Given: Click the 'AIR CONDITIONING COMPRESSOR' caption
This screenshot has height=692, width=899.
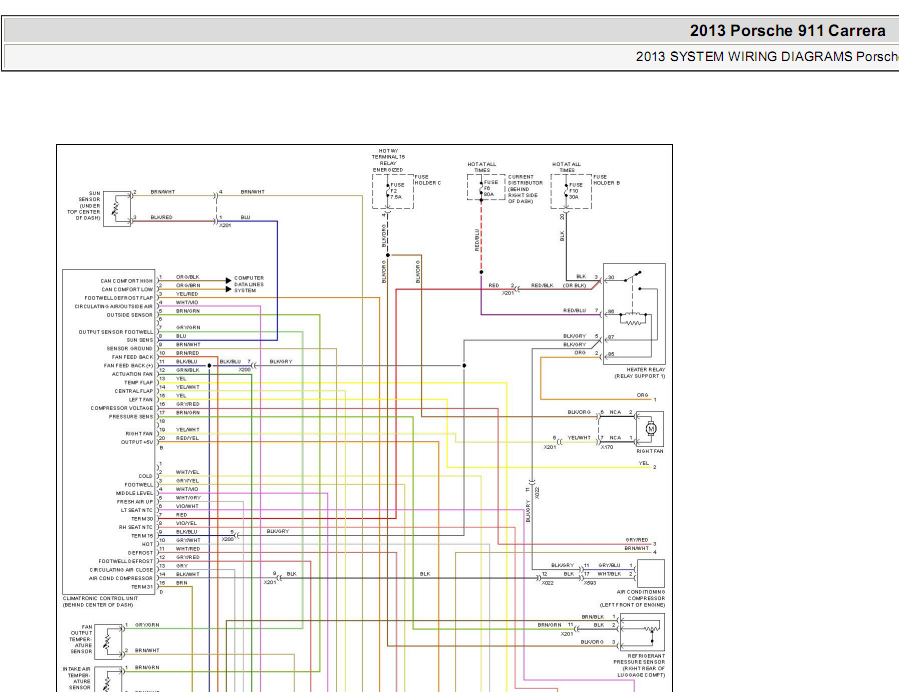Looking at the screenshot, I should [633, 599].
